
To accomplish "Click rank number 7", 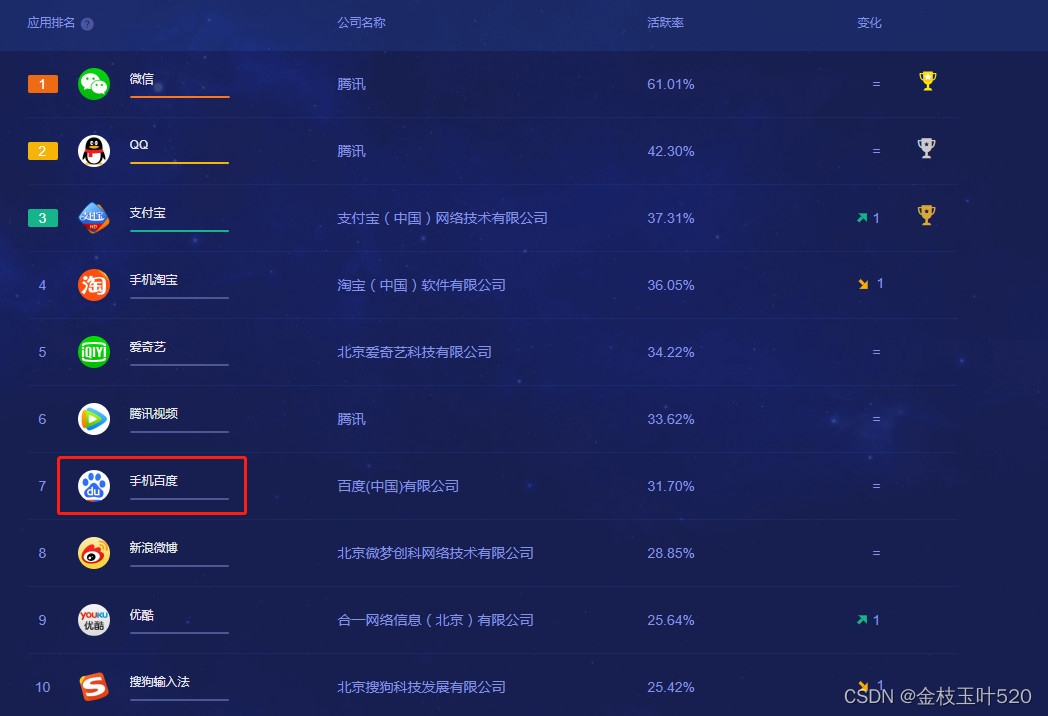I will click(42, 486).
